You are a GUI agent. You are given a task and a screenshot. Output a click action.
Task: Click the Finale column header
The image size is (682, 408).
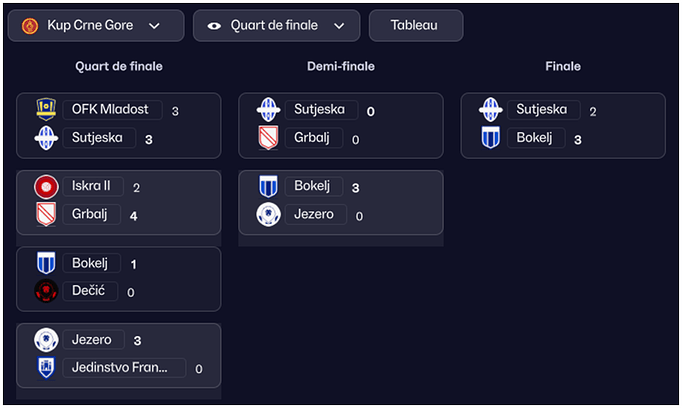[x=562, y=66]
